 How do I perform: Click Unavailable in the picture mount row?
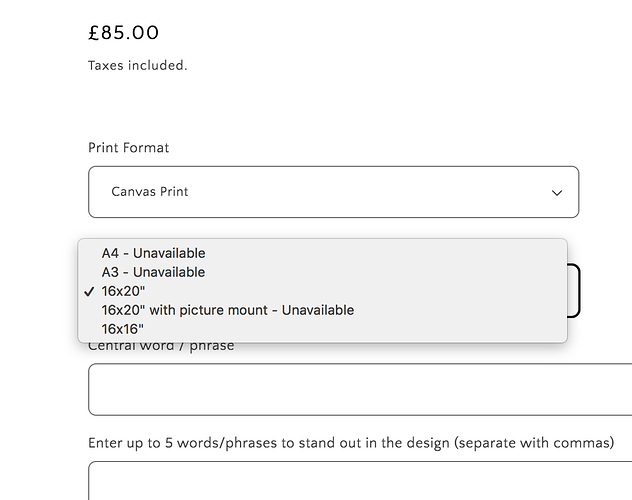click(318, 310)
